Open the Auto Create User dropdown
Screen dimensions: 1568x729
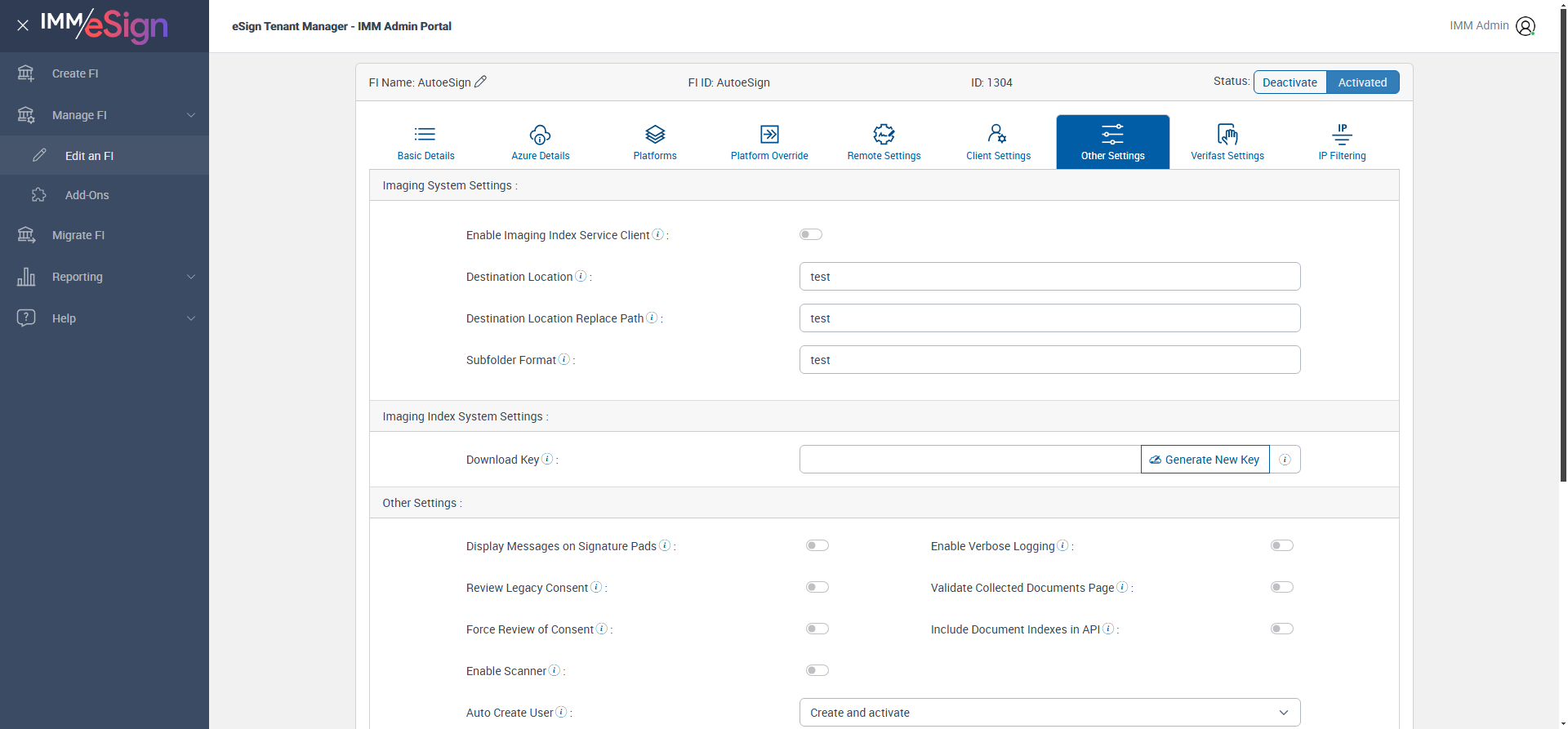[x=1049, y=713]
